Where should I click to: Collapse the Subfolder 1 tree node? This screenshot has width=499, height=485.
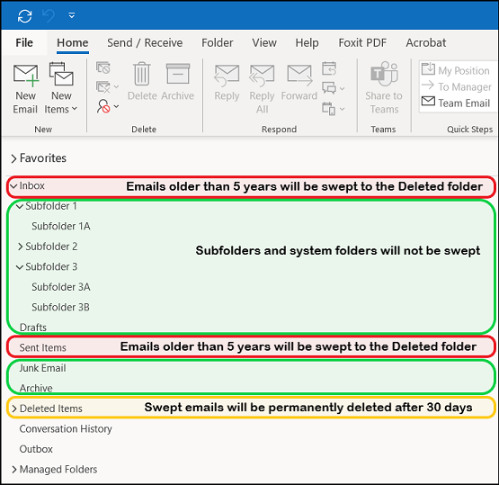(x=20, y=207)
